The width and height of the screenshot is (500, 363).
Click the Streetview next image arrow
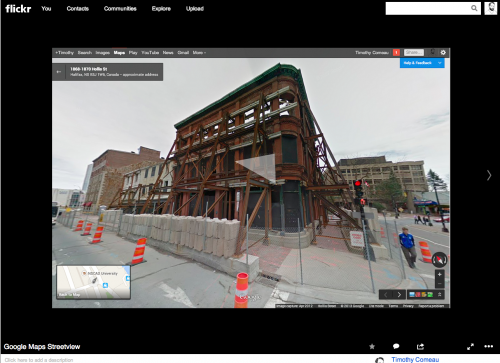pyautogui.click(x=399, y=294)
